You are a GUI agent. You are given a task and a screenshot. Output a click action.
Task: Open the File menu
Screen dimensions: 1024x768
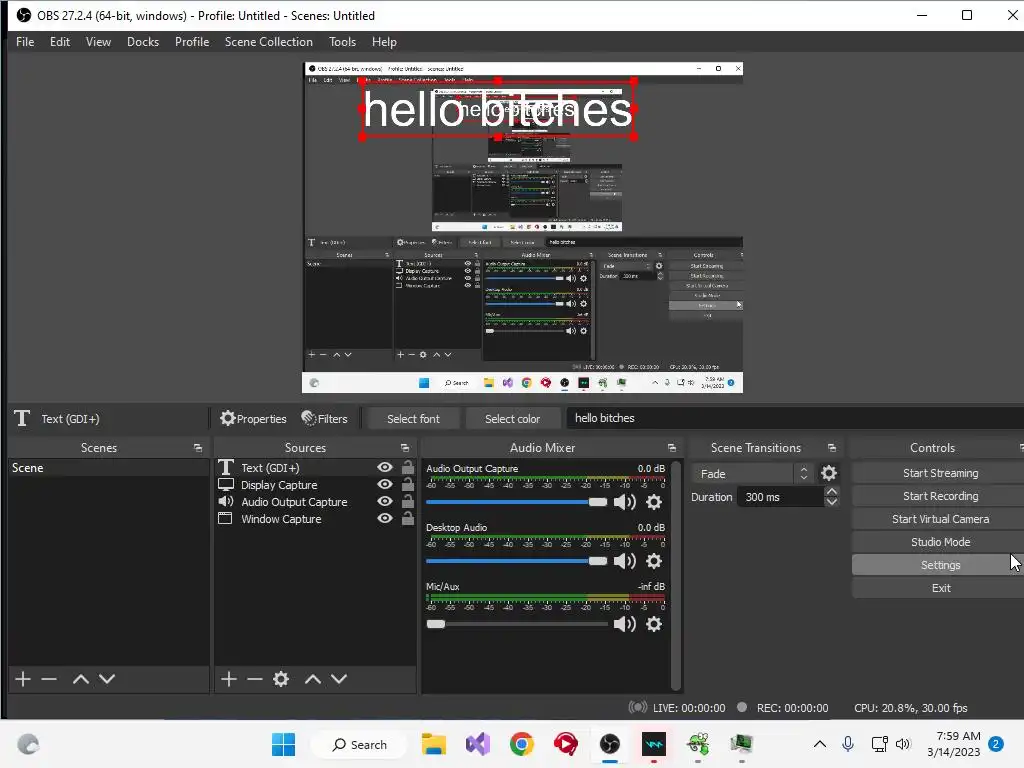tap(25, 42)
